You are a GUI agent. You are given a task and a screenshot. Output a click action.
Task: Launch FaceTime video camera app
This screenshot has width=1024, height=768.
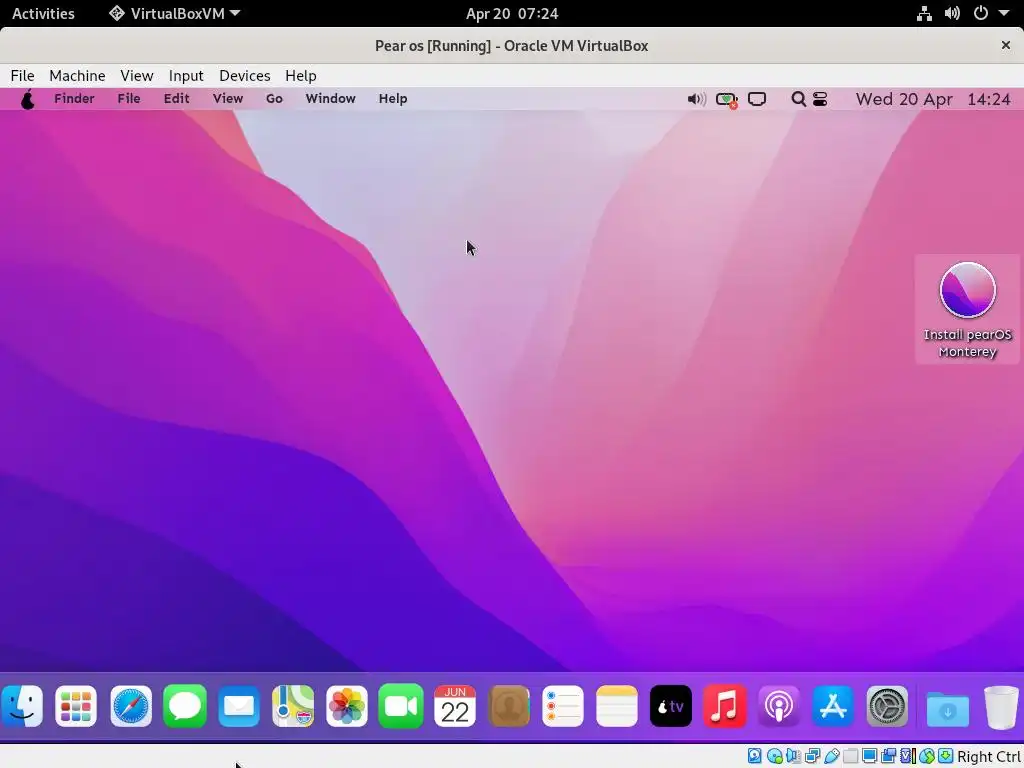(401, 706)
